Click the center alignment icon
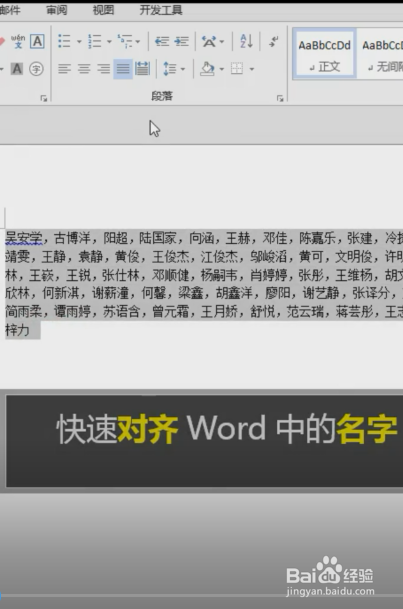Viewport: 403px width, 609px height. 84,69
